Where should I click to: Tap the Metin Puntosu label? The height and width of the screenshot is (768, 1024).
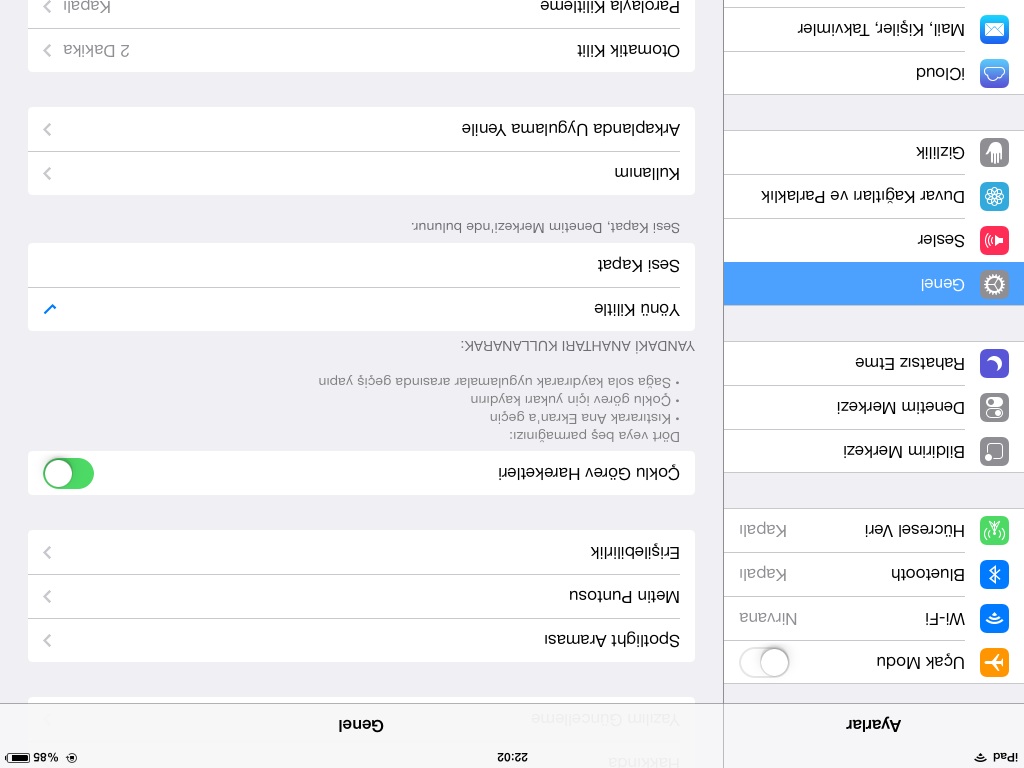point(624,596)
